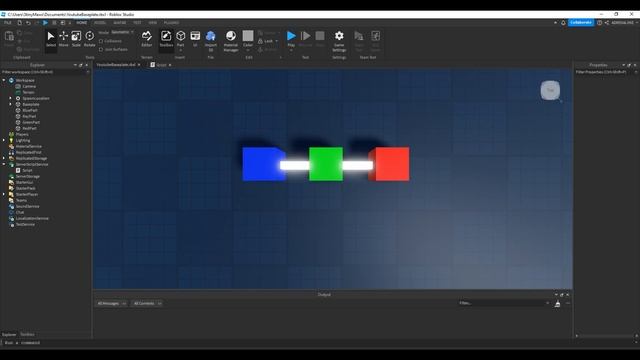Click the Resume playback button

point(305,39)
